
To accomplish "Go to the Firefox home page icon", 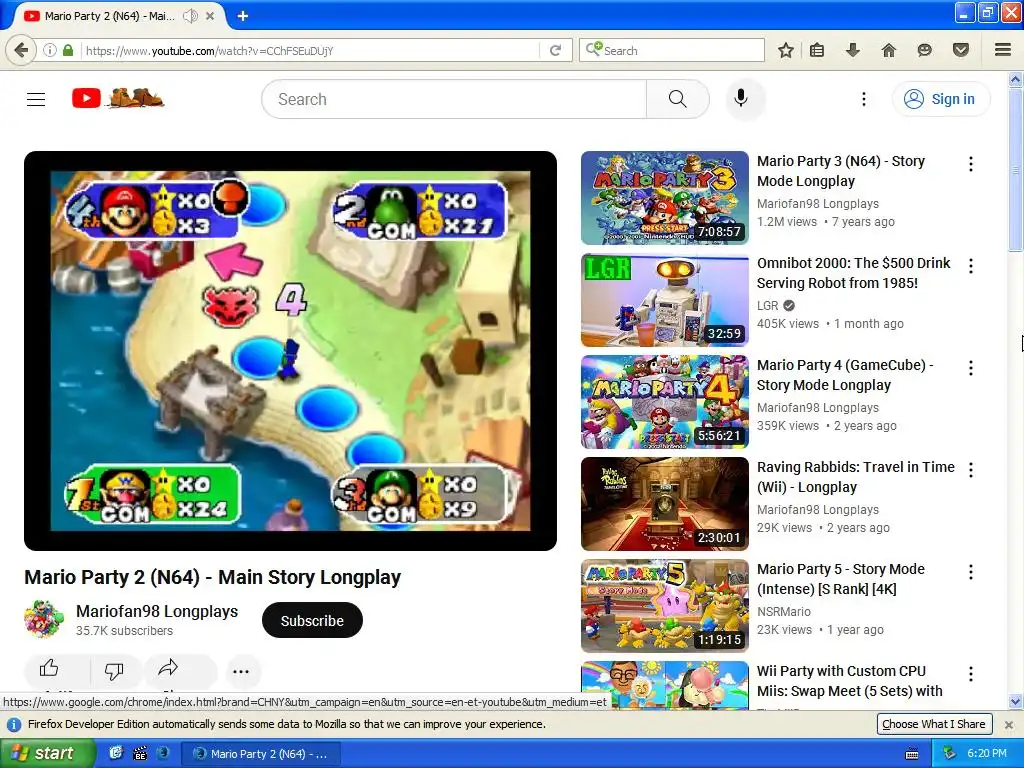I will pyautogui.click(x=889, y=50).
